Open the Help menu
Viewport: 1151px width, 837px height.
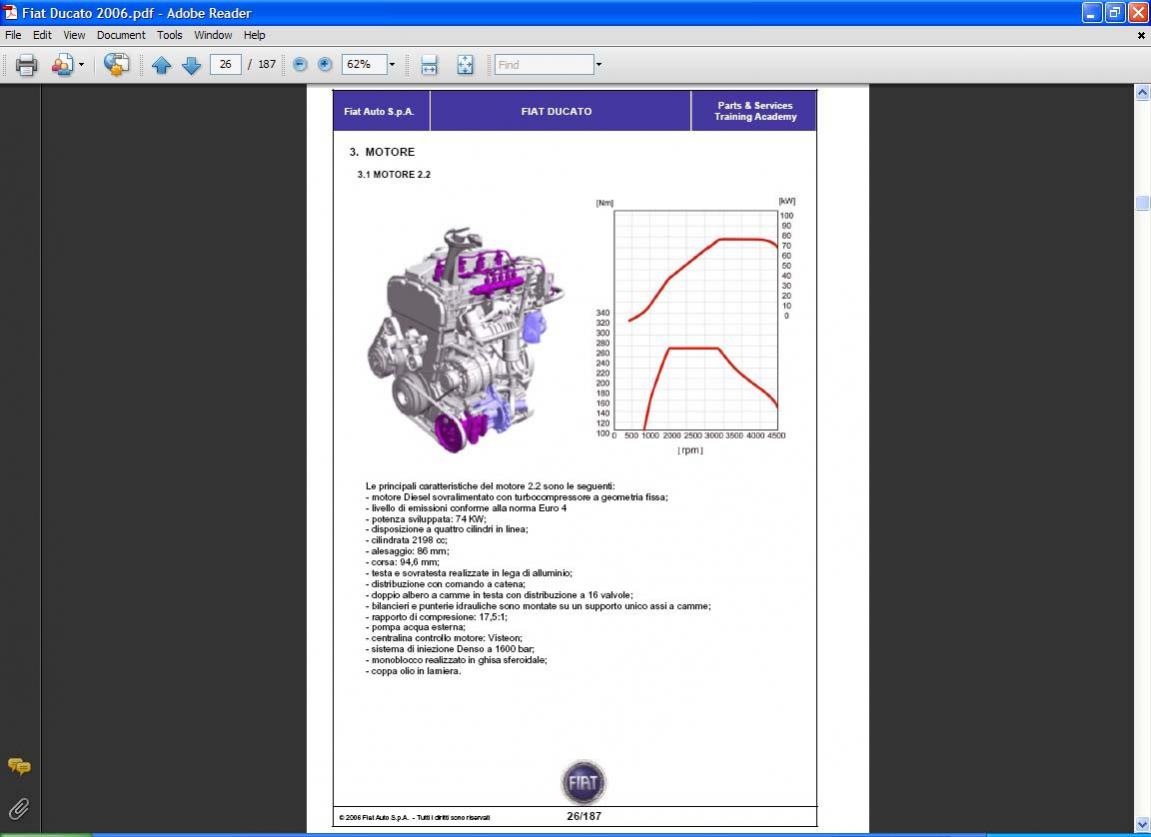click(x=254, y=35)
